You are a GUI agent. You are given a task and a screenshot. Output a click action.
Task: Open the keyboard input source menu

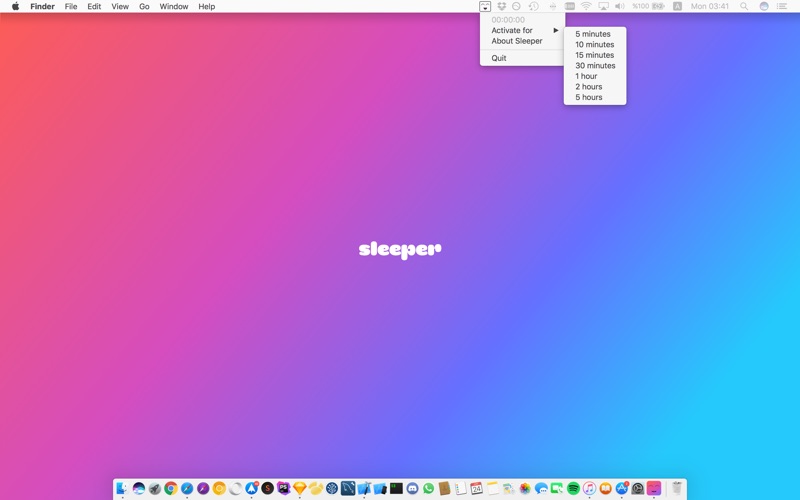coord(677,6)
